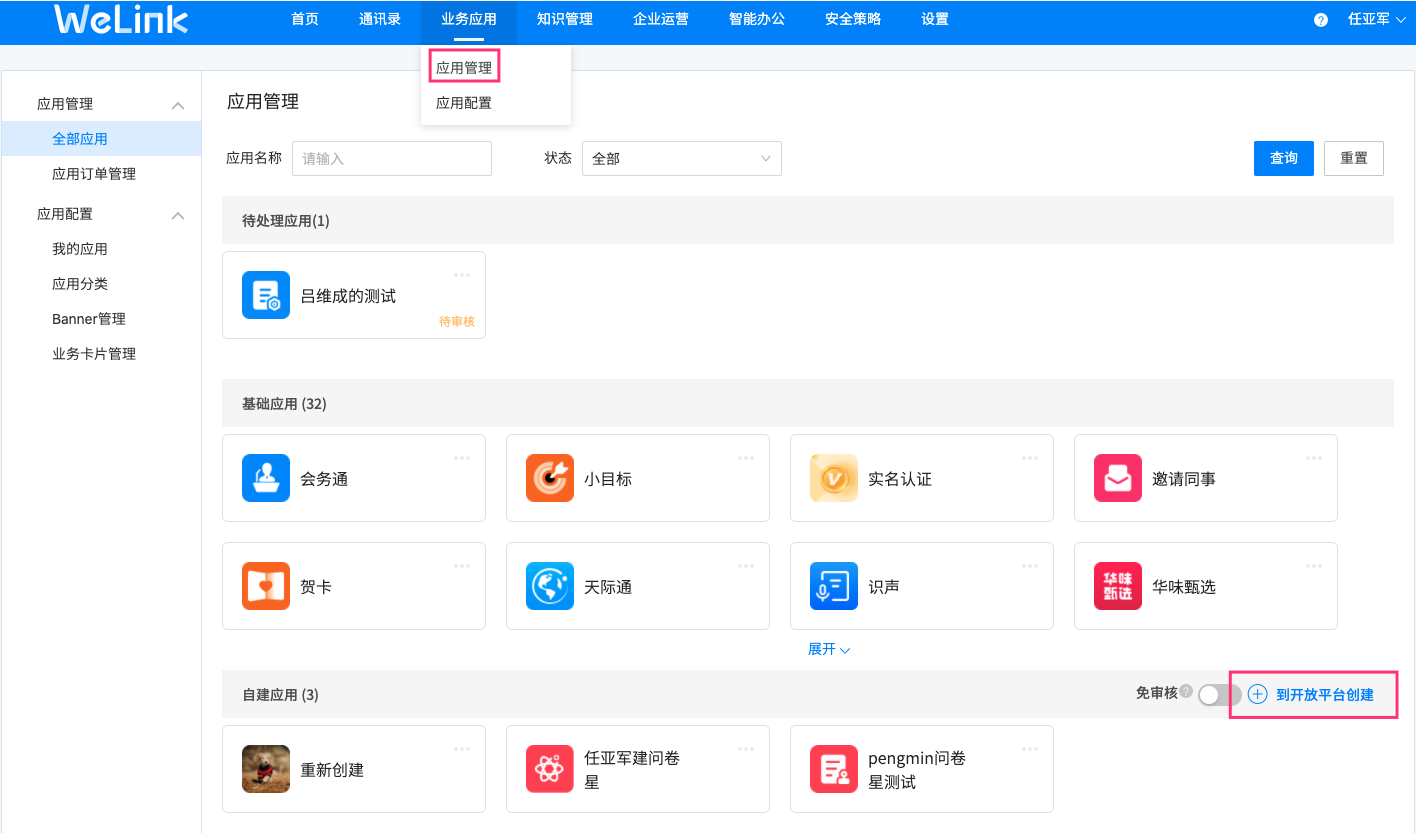Viewport: 1417px width, 833px height.
Task: Open more options on 天际通 card
Action: pyautogui.click(x=746, y=565)
